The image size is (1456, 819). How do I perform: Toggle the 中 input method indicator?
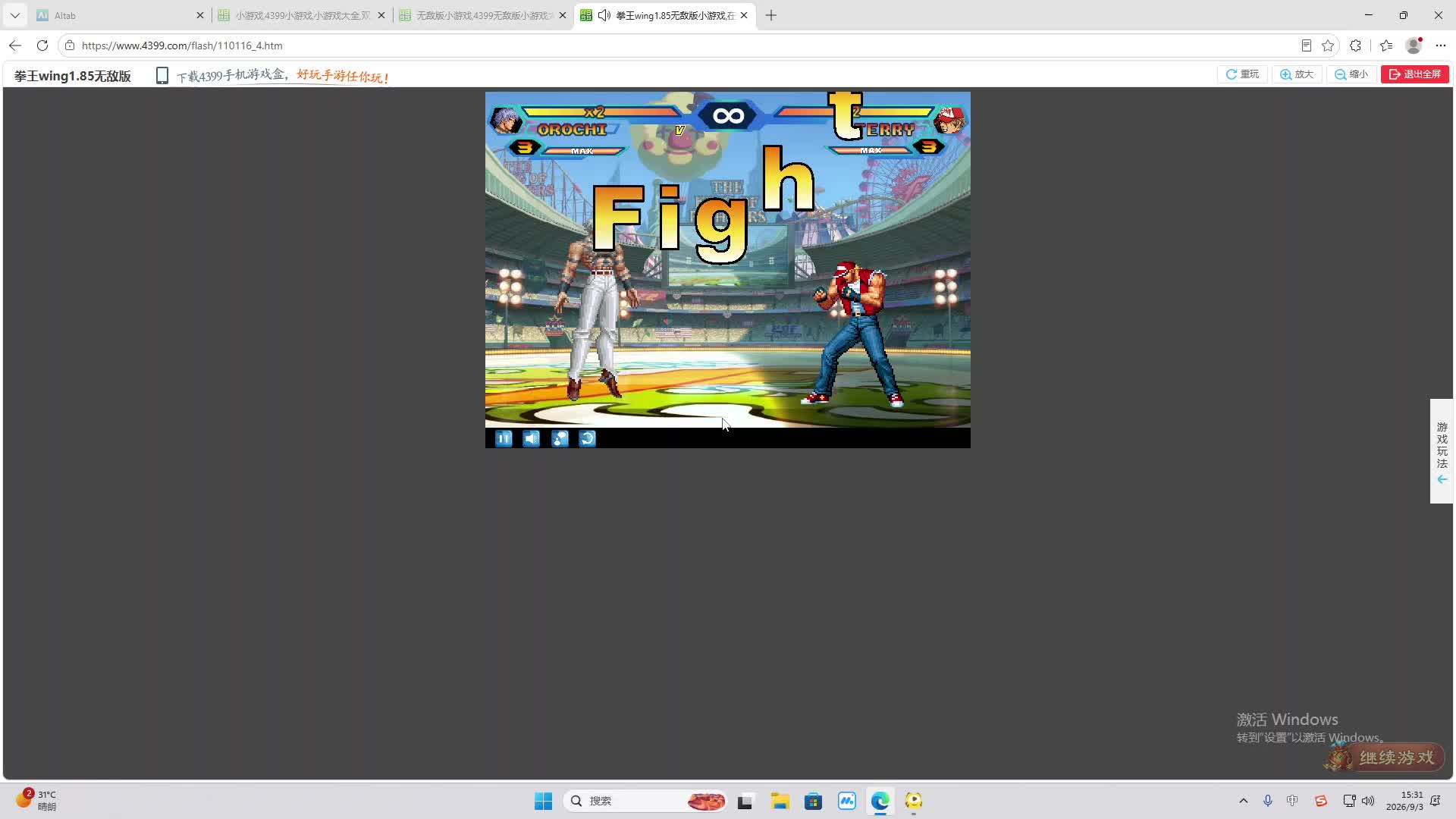(x=1292, y=801)
